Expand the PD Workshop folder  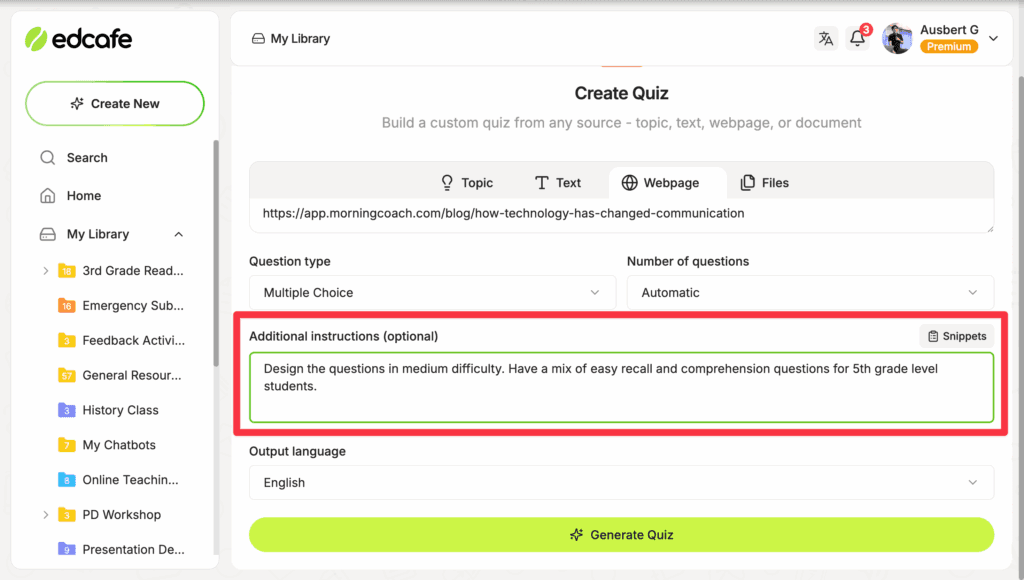coord(46,515)
